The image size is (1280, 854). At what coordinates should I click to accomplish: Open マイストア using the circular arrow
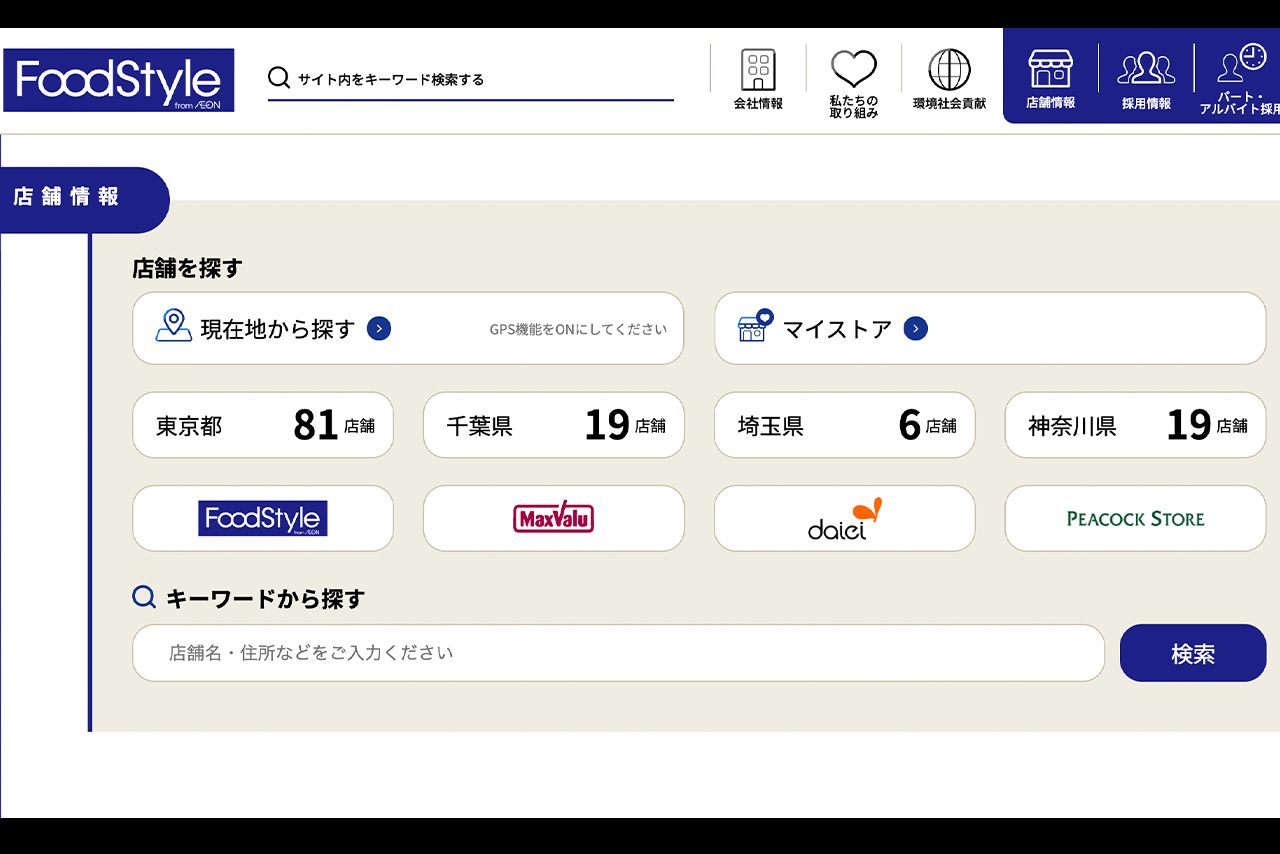click(x=915, y=328)
